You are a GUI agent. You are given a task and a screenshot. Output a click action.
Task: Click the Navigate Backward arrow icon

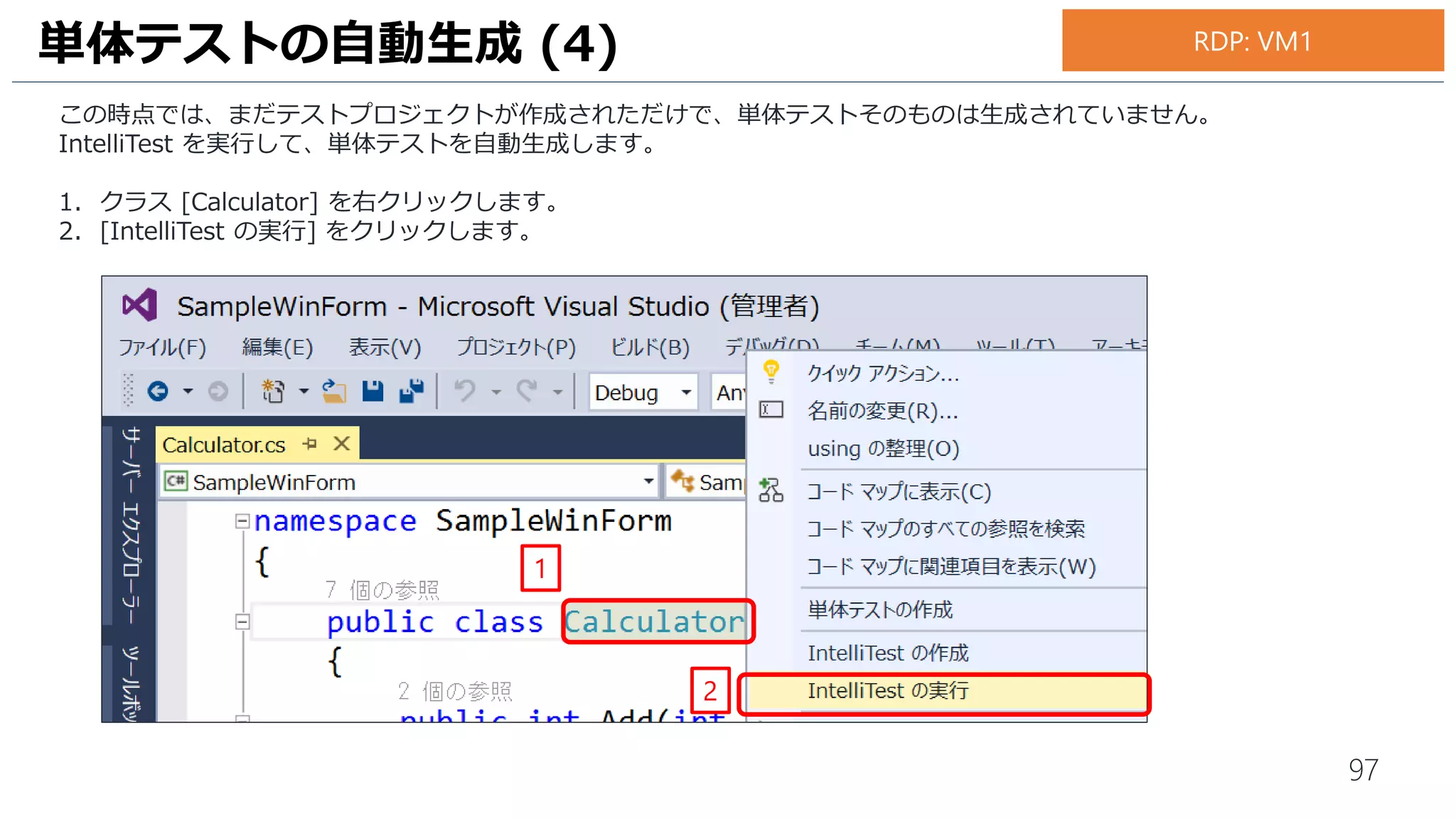pos(158,391)
